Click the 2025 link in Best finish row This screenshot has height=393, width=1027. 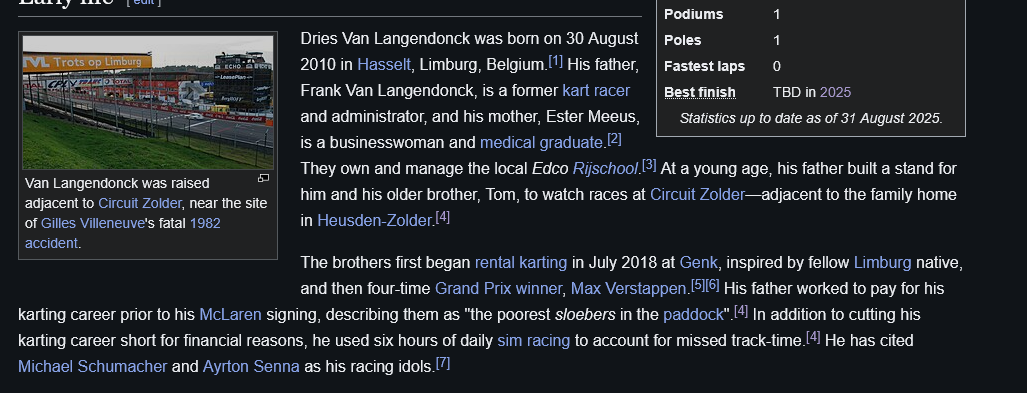(835, 92)
